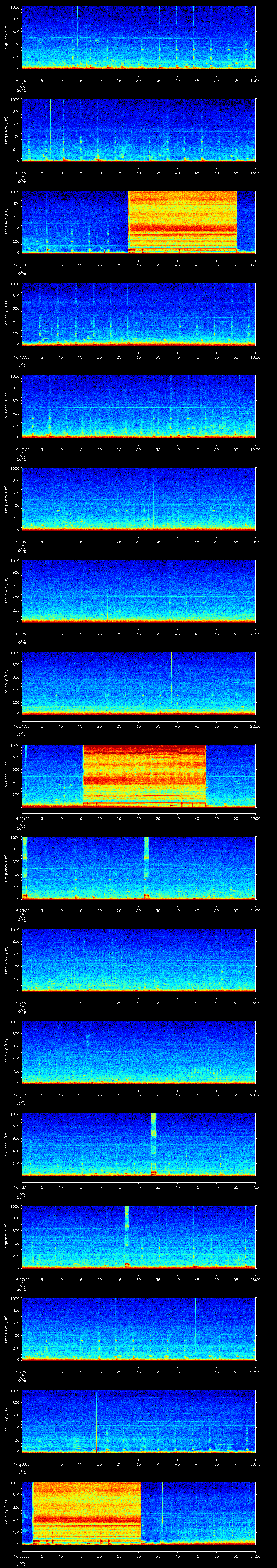Screen dimensions: 277x1568
Task: Click the "16:26:00" start time label
Action: pos(22,1187)
